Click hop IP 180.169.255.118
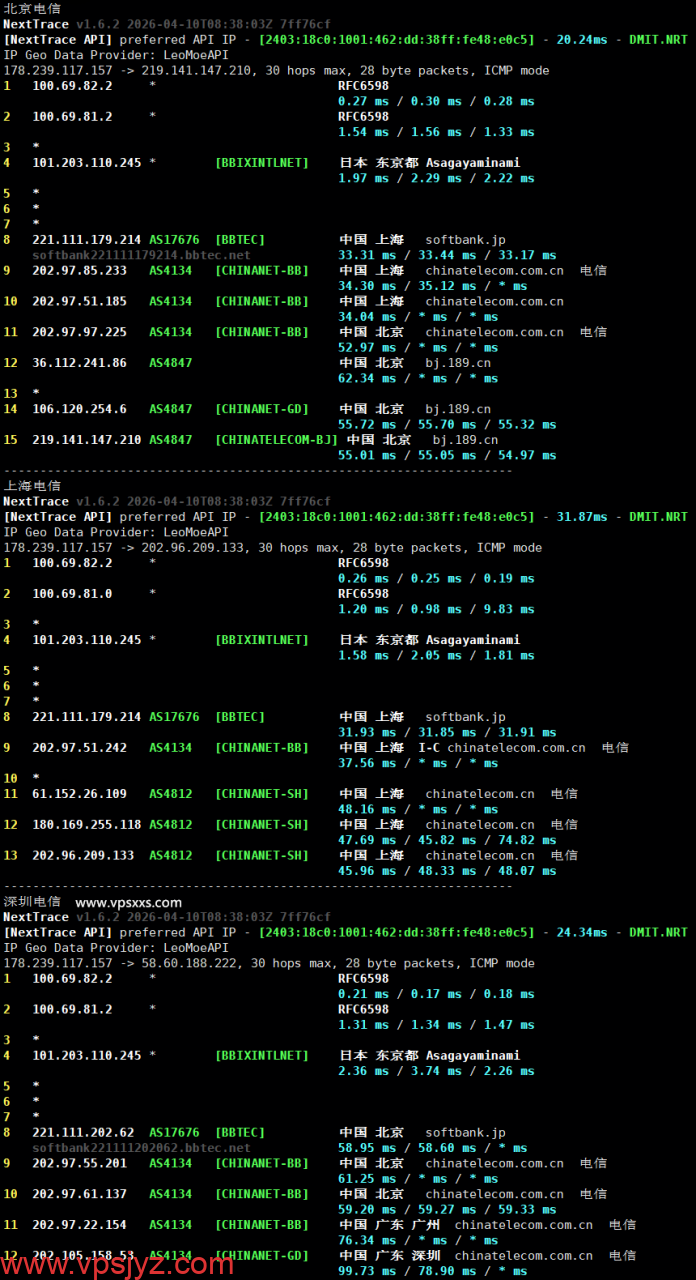Image resolution: width=696 pixels, height=1280 pixels. pyautogui.click(x=87, y=825)
